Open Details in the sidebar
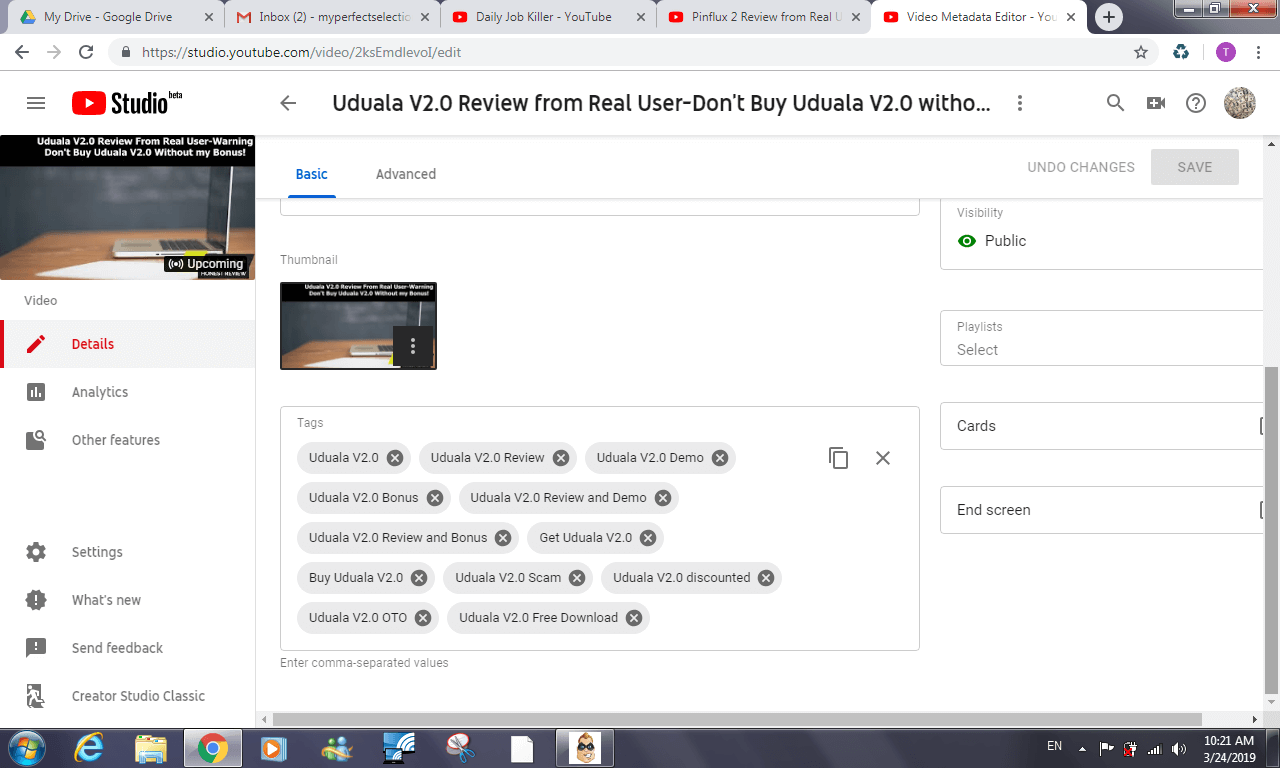Viewport: 1280px width, 768px height. (128, 344)
